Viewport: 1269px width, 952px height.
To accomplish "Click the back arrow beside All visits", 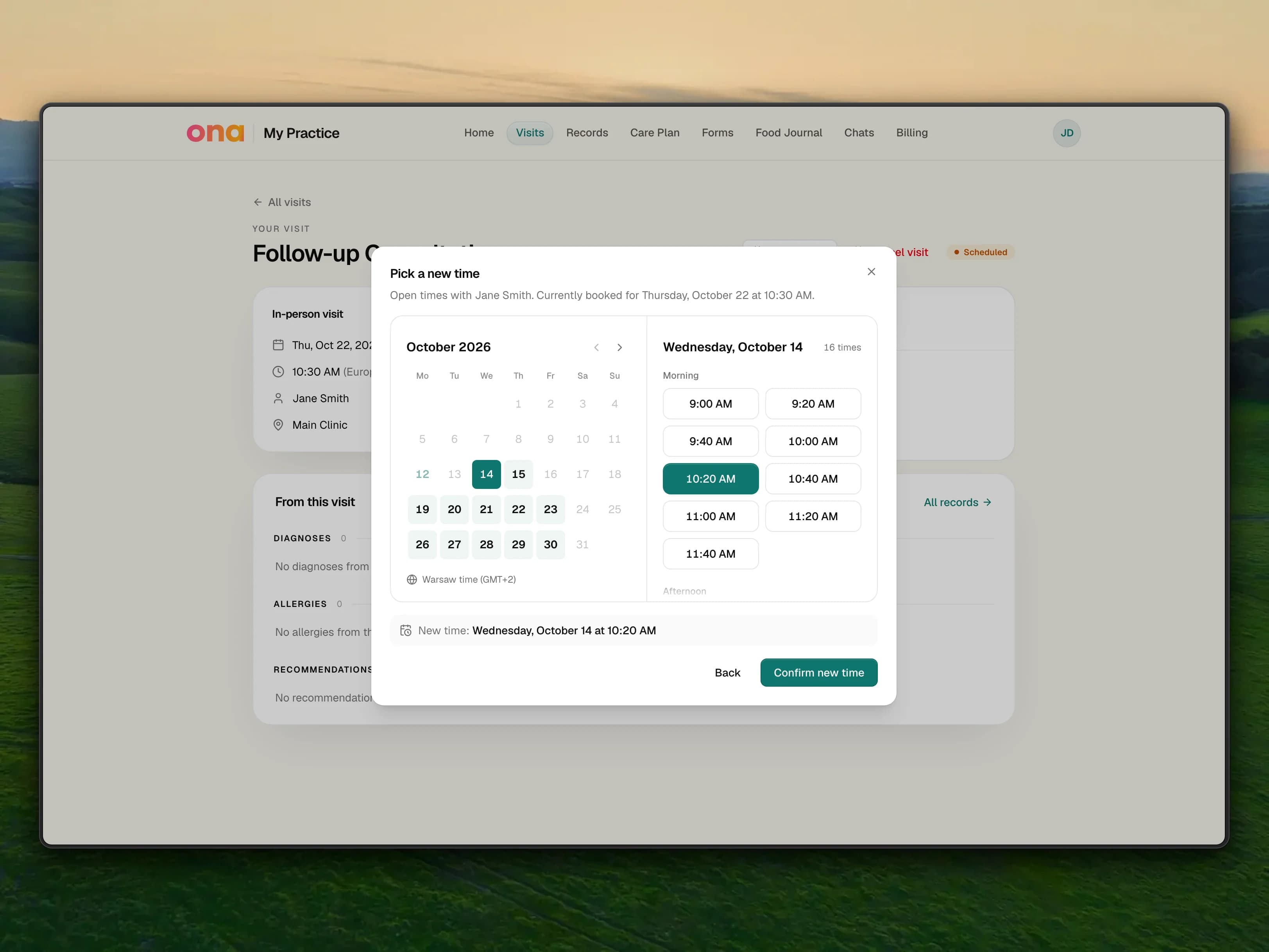I will pyautogui.click(x=258, y=202).
